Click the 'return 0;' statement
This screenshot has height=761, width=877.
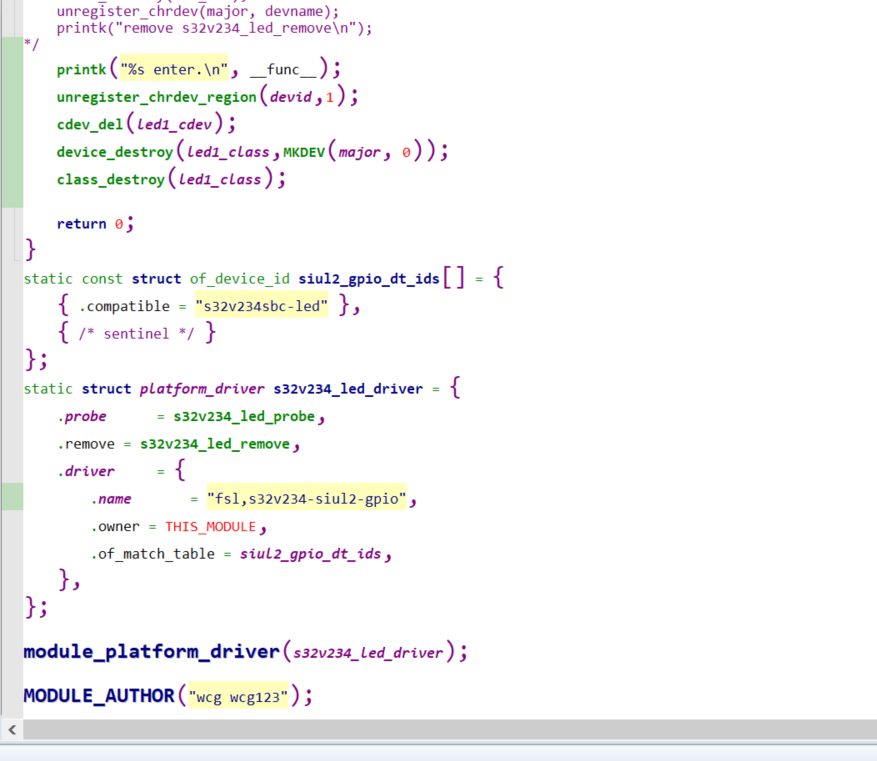coord(95,224)
